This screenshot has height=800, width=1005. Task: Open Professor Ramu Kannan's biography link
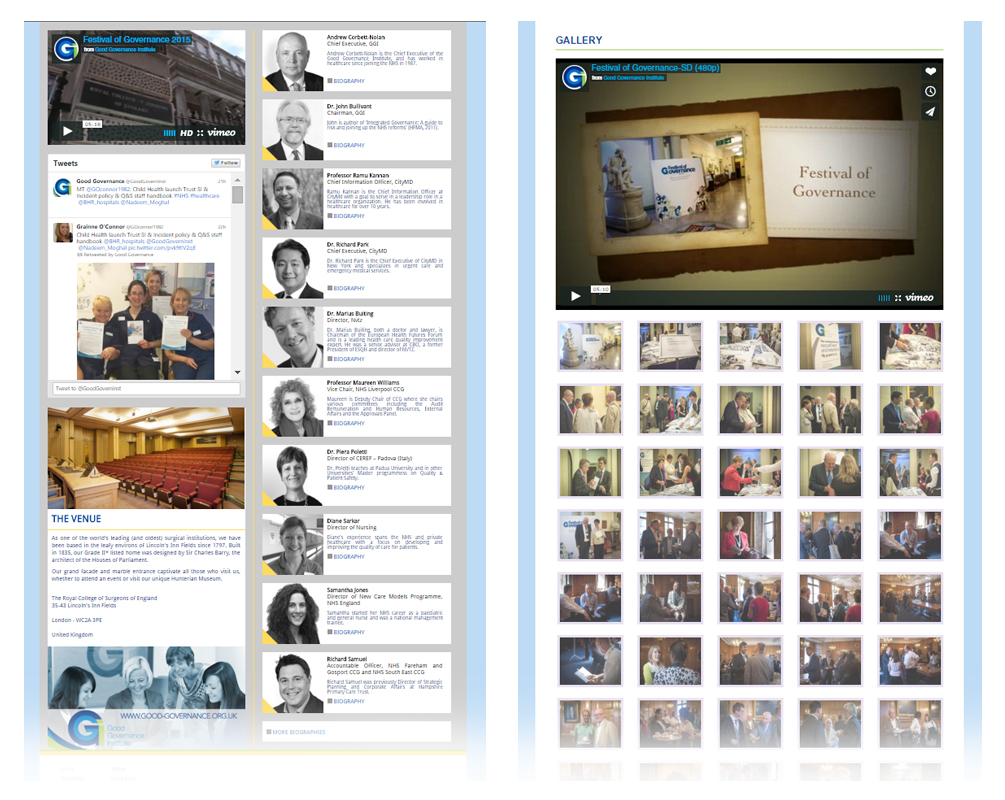(346, 216)
